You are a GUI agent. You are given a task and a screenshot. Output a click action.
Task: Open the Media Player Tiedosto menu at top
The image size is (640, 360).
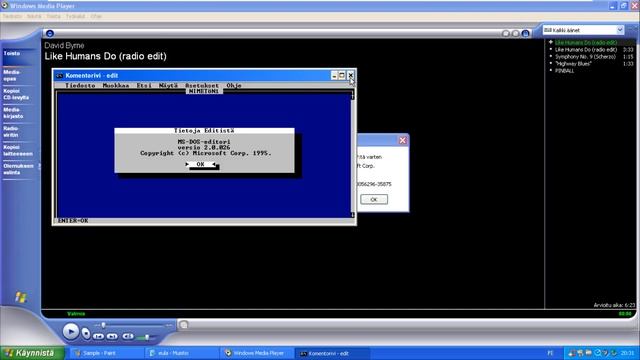click(x=12, y=17)
